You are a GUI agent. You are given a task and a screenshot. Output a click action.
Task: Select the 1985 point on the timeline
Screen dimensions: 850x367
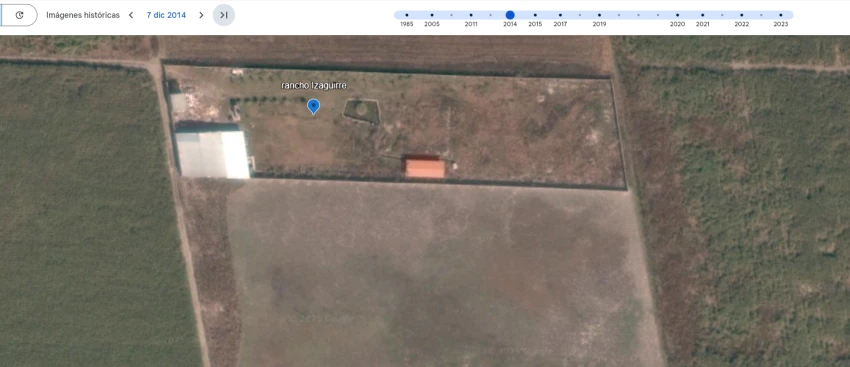point(407,15)
